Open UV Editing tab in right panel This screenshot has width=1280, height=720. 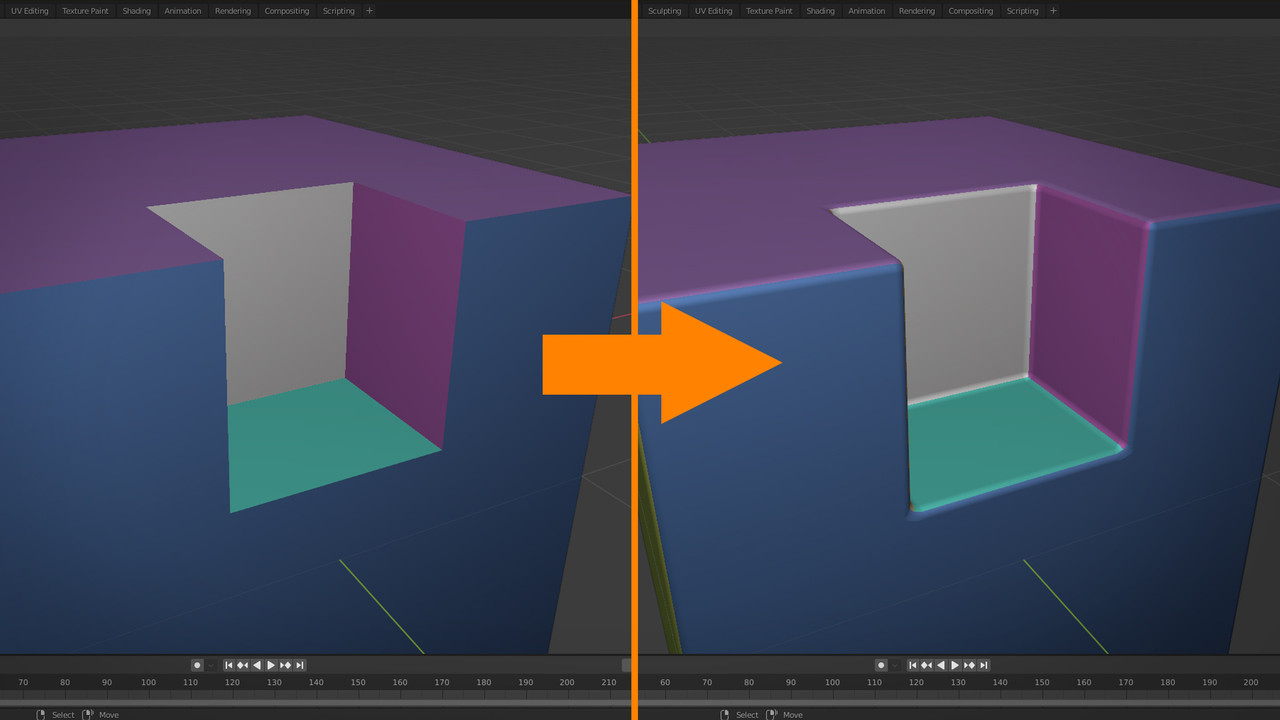(714, 11)
